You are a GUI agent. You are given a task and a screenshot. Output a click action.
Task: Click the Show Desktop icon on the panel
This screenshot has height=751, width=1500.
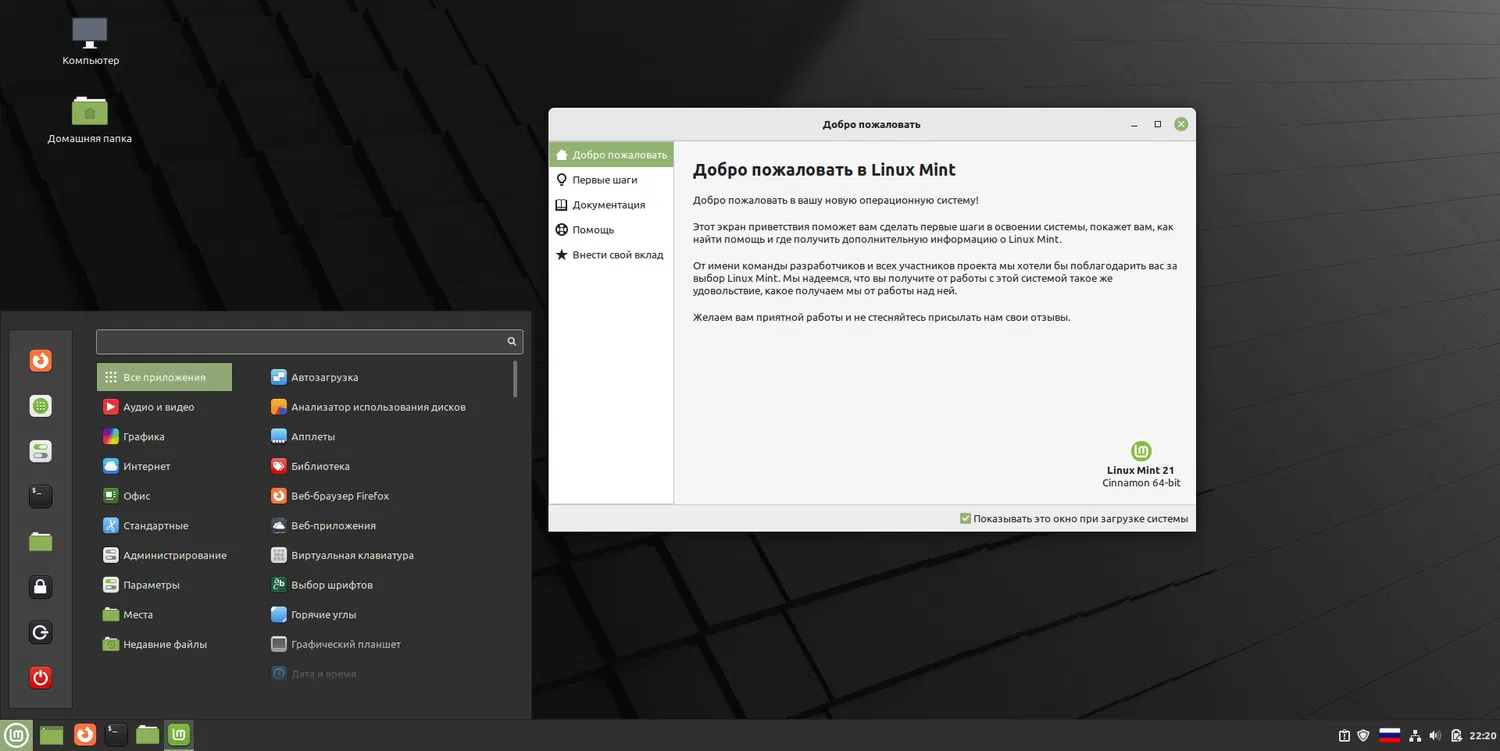pyautogui.click(x=51, y=735)
